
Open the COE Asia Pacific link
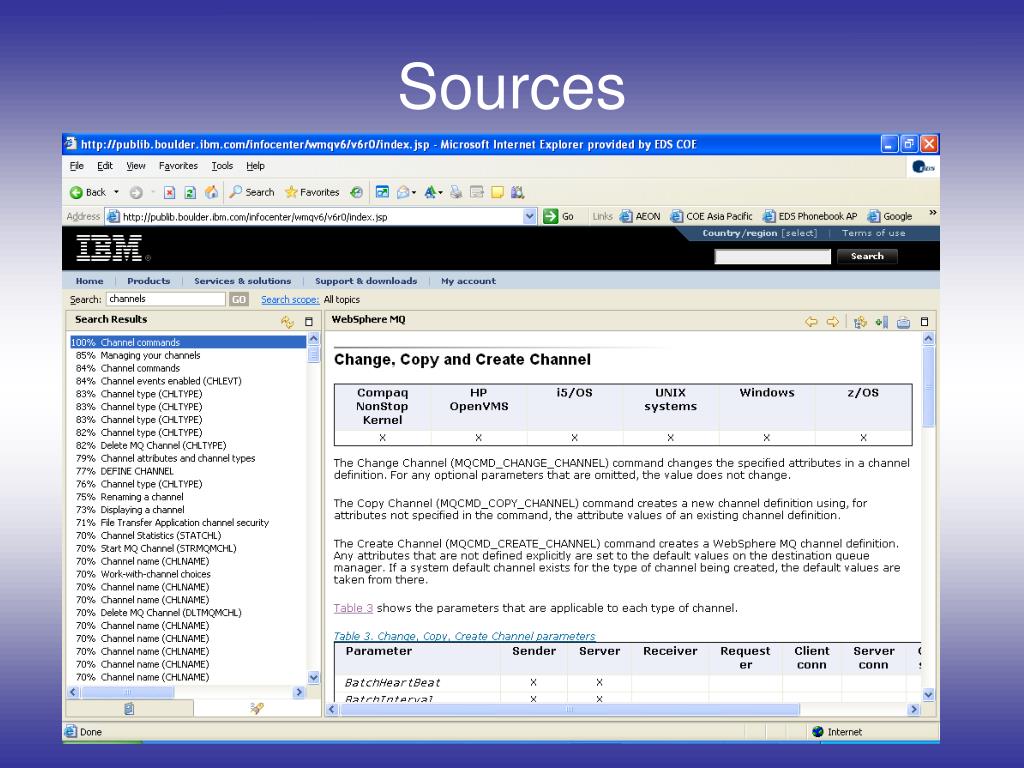711,216
